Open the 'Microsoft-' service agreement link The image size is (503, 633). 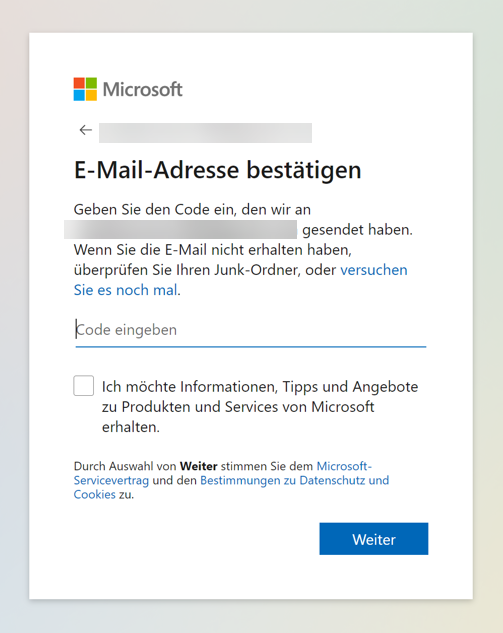(344, 466)
